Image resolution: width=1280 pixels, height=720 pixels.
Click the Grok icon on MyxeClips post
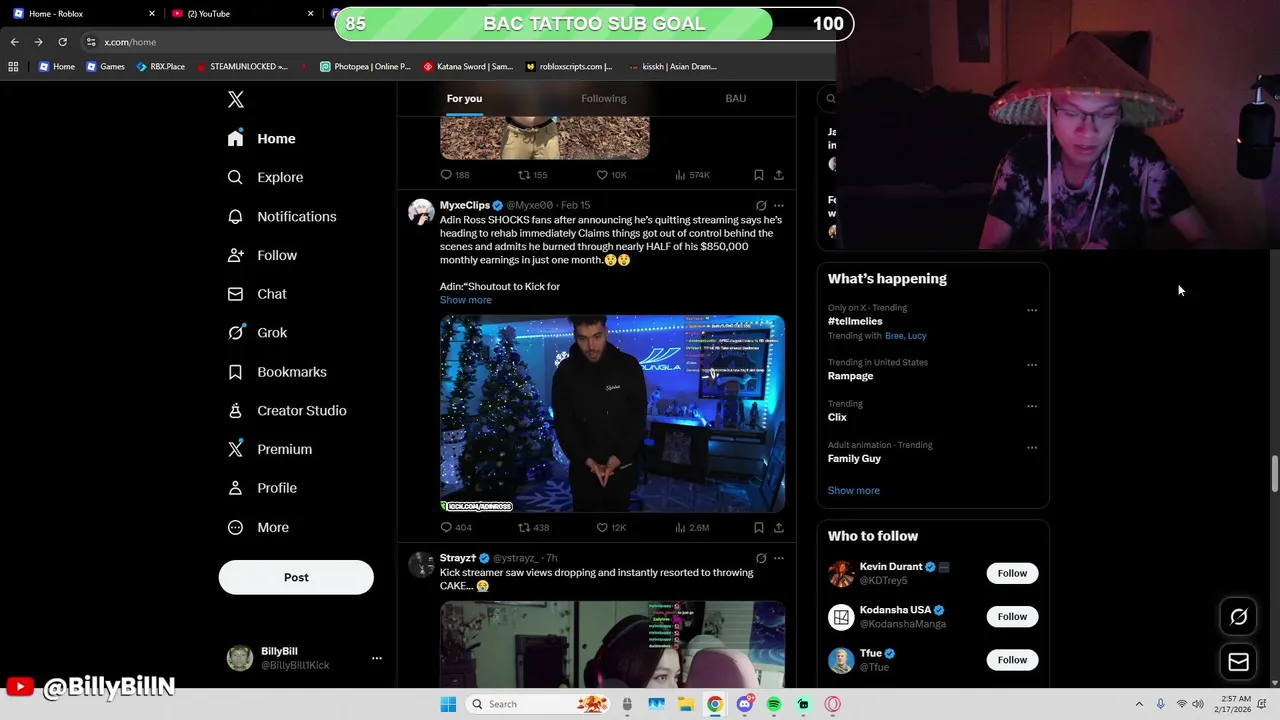(x=761, y=206)
